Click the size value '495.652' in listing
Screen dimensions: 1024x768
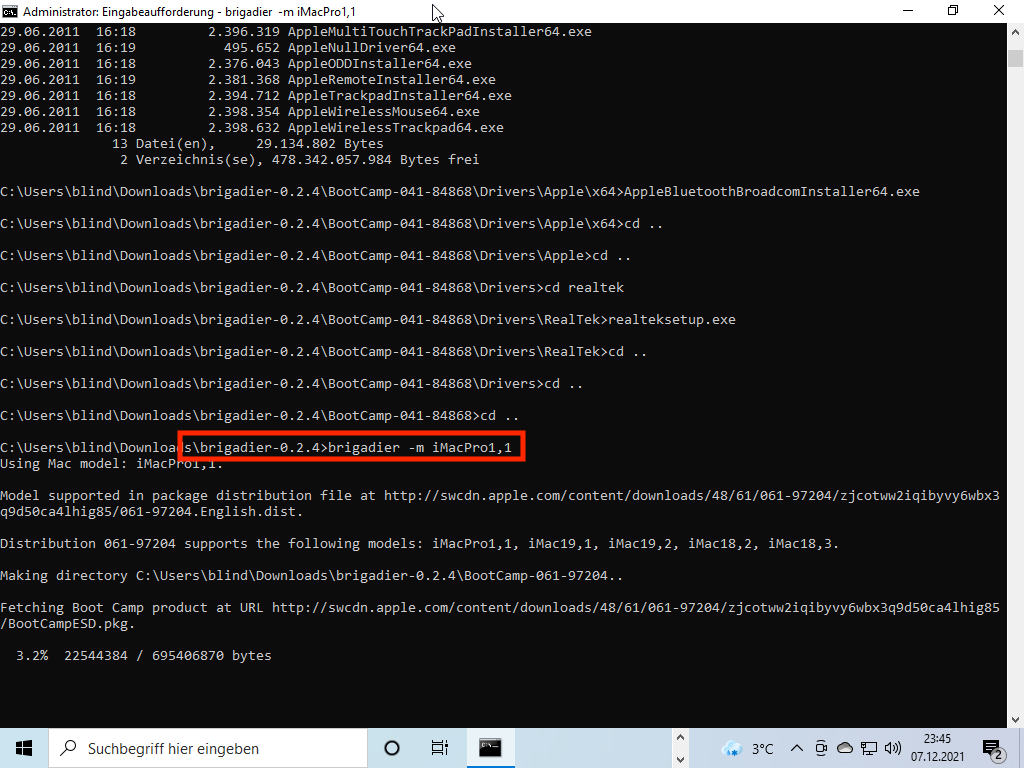point(252,48)
